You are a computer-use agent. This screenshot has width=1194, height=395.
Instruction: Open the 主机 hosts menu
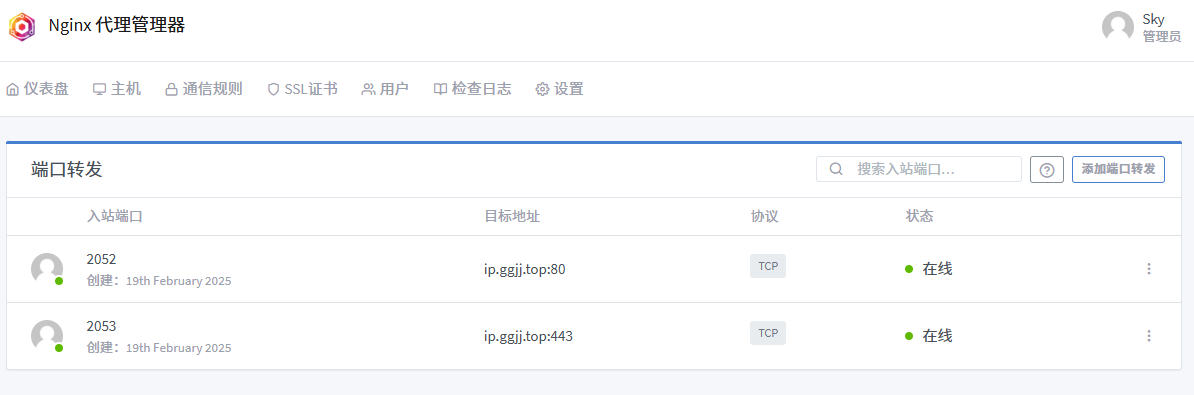[x=117, y=89]
